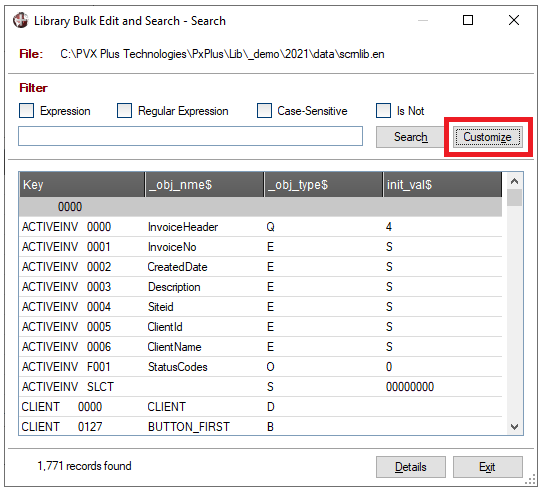Maximize the Library Bulk Edit window
Screen dimensions: 543x492
tap(468, 20)
